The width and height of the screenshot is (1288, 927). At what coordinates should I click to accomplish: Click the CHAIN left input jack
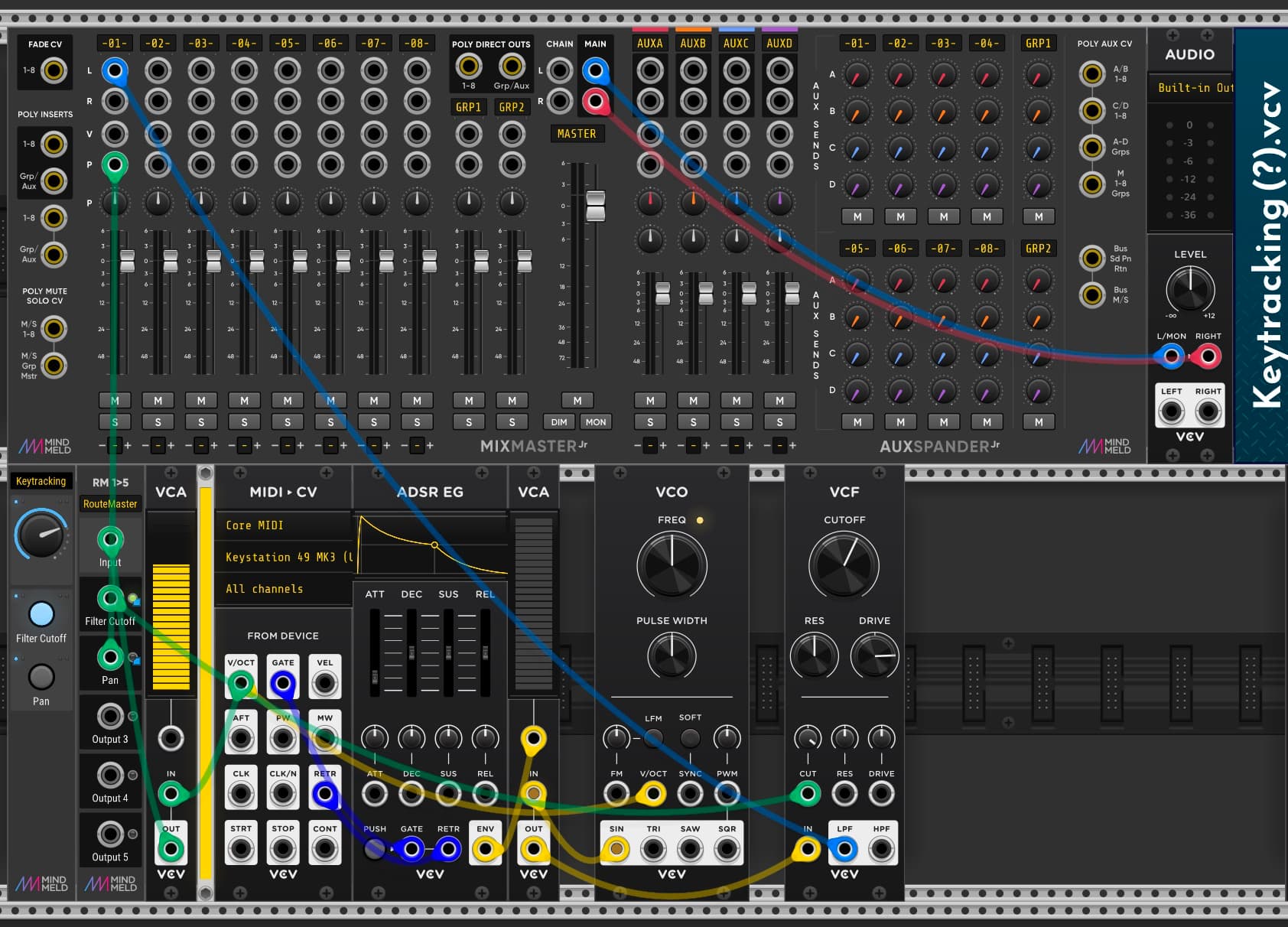click(x=560, y=71)
